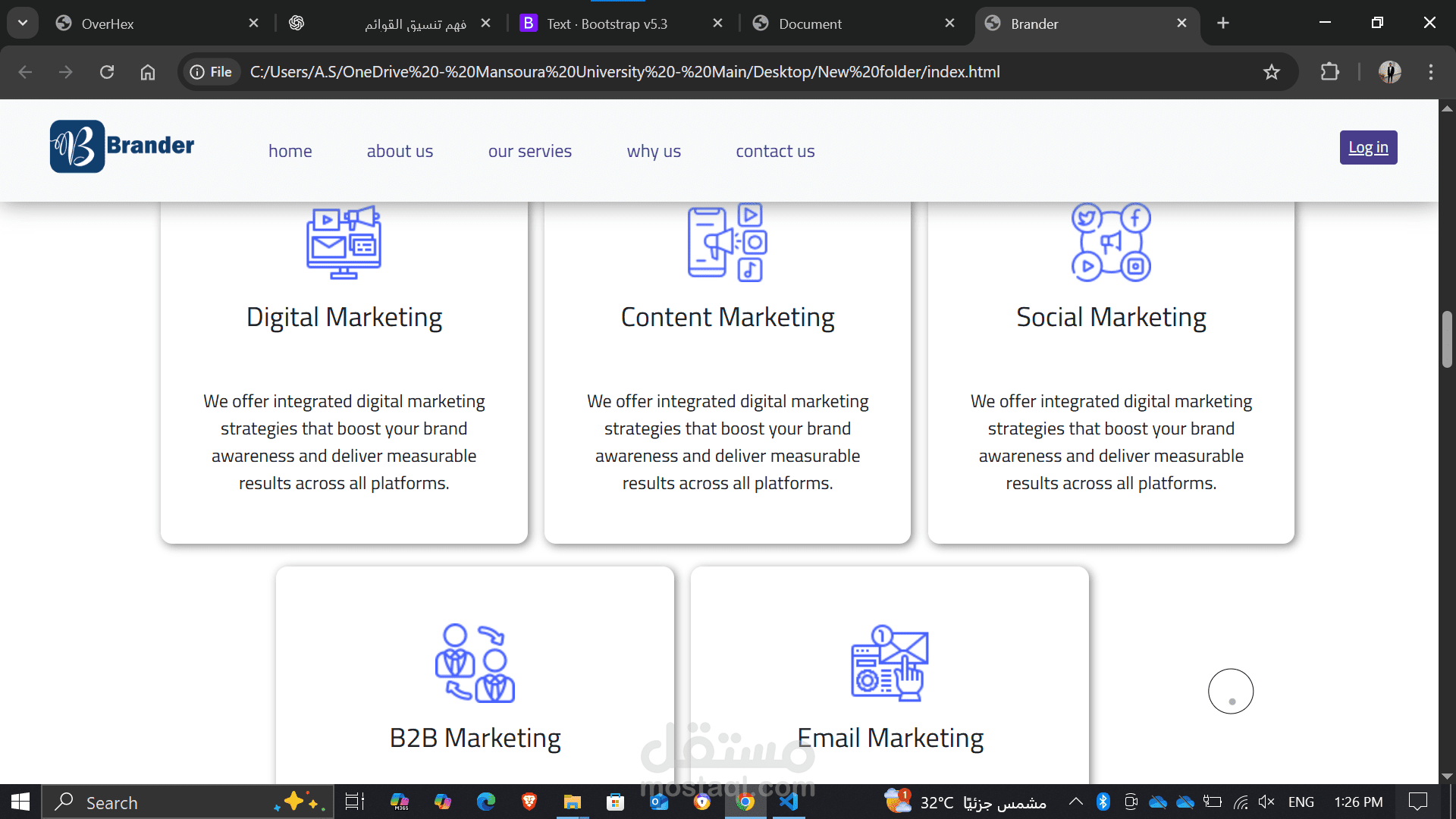Click the Digital Marketing card icon

(344, 243)
